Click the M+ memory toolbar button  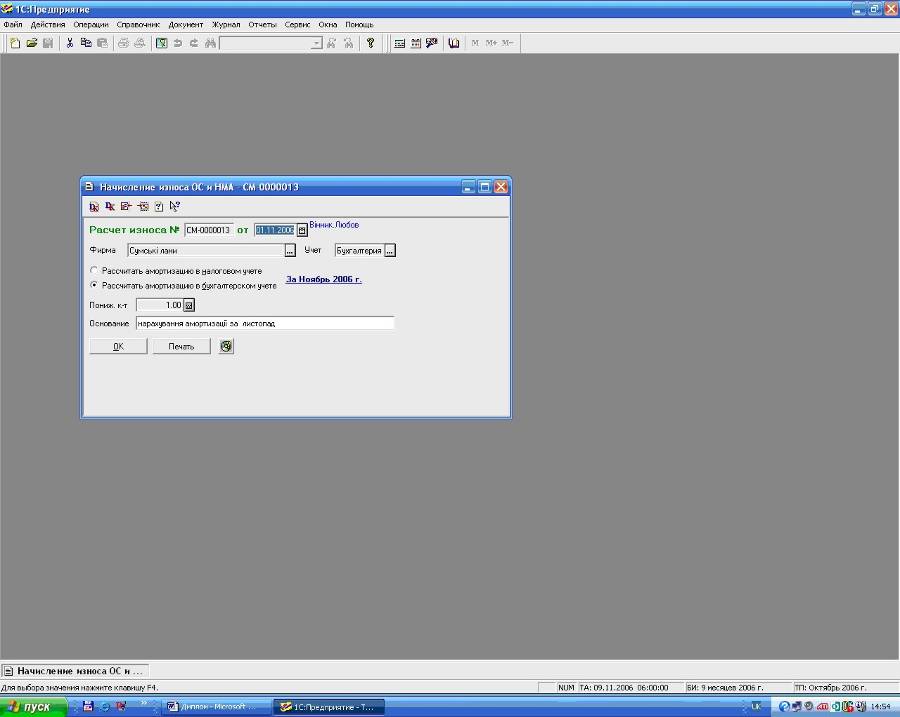pos(491,43)
